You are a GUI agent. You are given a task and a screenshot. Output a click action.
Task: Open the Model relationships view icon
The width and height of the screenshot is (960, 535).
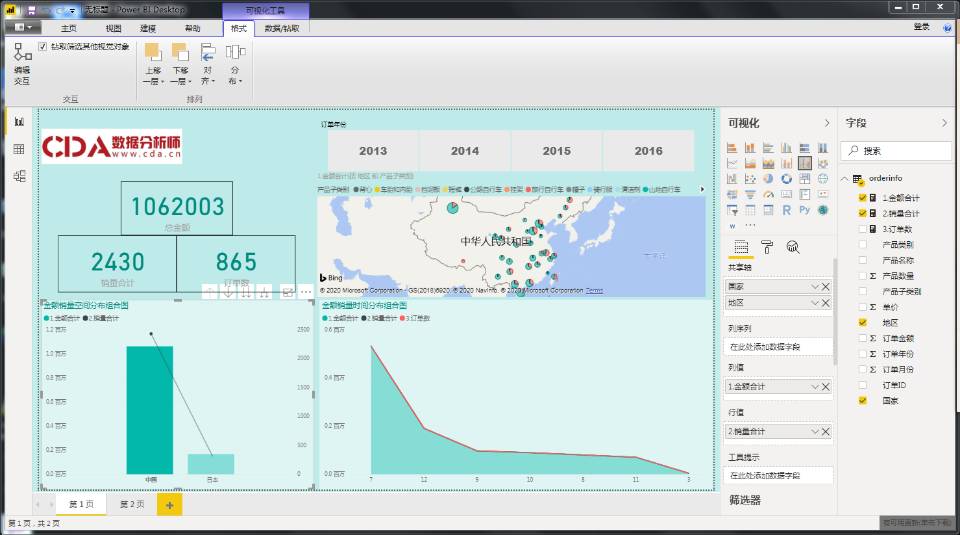18,176
